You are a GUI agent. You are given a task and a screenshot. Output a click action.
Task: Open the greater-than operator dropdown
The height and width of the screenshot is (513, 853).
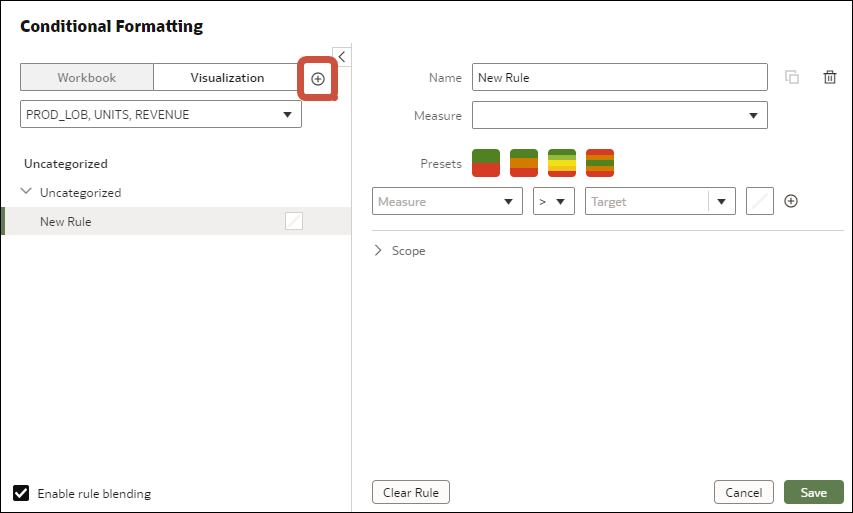point(553,202)
